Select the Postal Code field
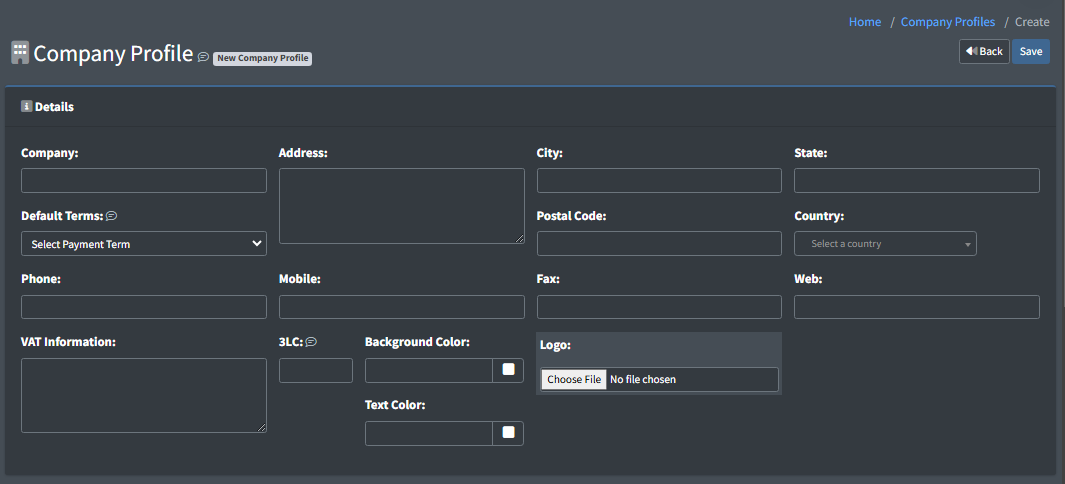The image size is (1065, 484). 659,244
